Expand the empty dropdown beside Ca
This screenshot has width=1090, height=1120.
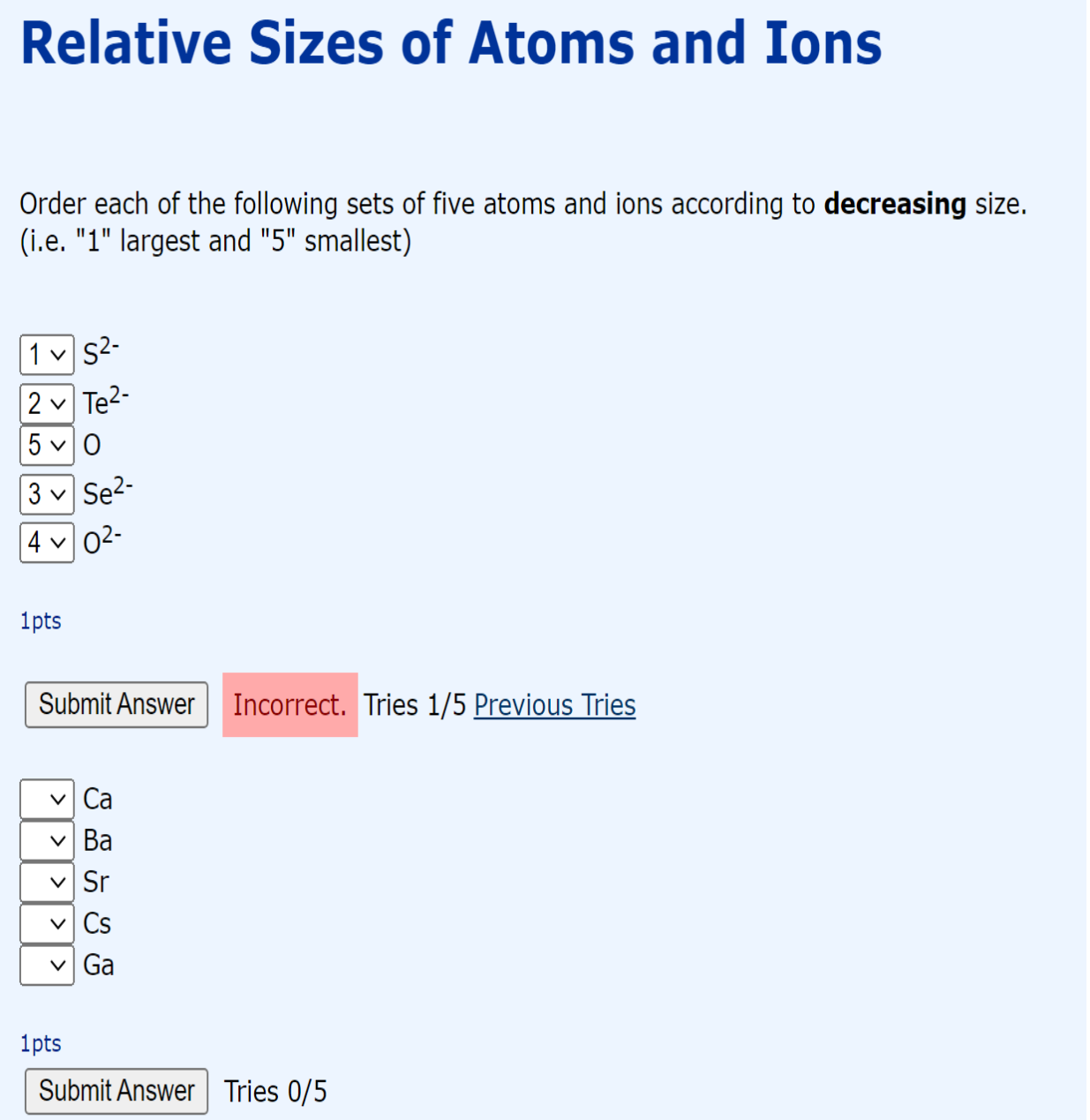click(46, 799)
